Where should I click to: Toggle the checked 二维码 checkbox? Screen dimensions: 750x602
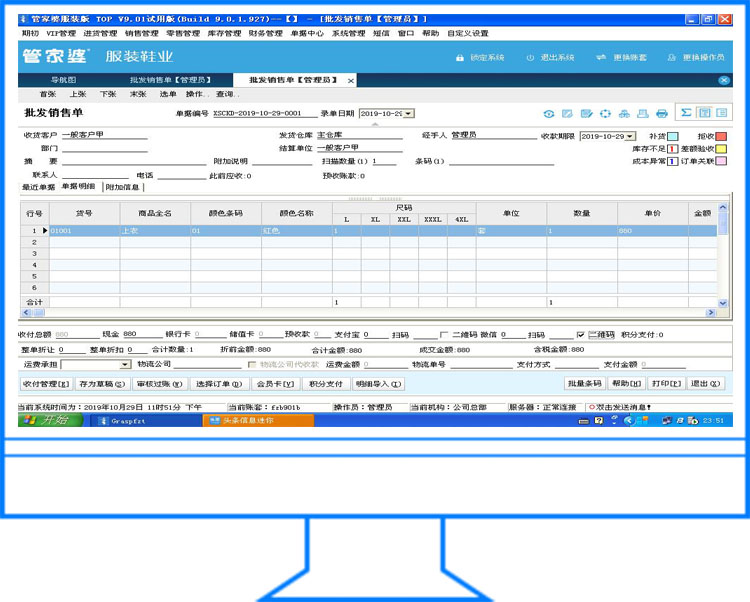(581, 335)
